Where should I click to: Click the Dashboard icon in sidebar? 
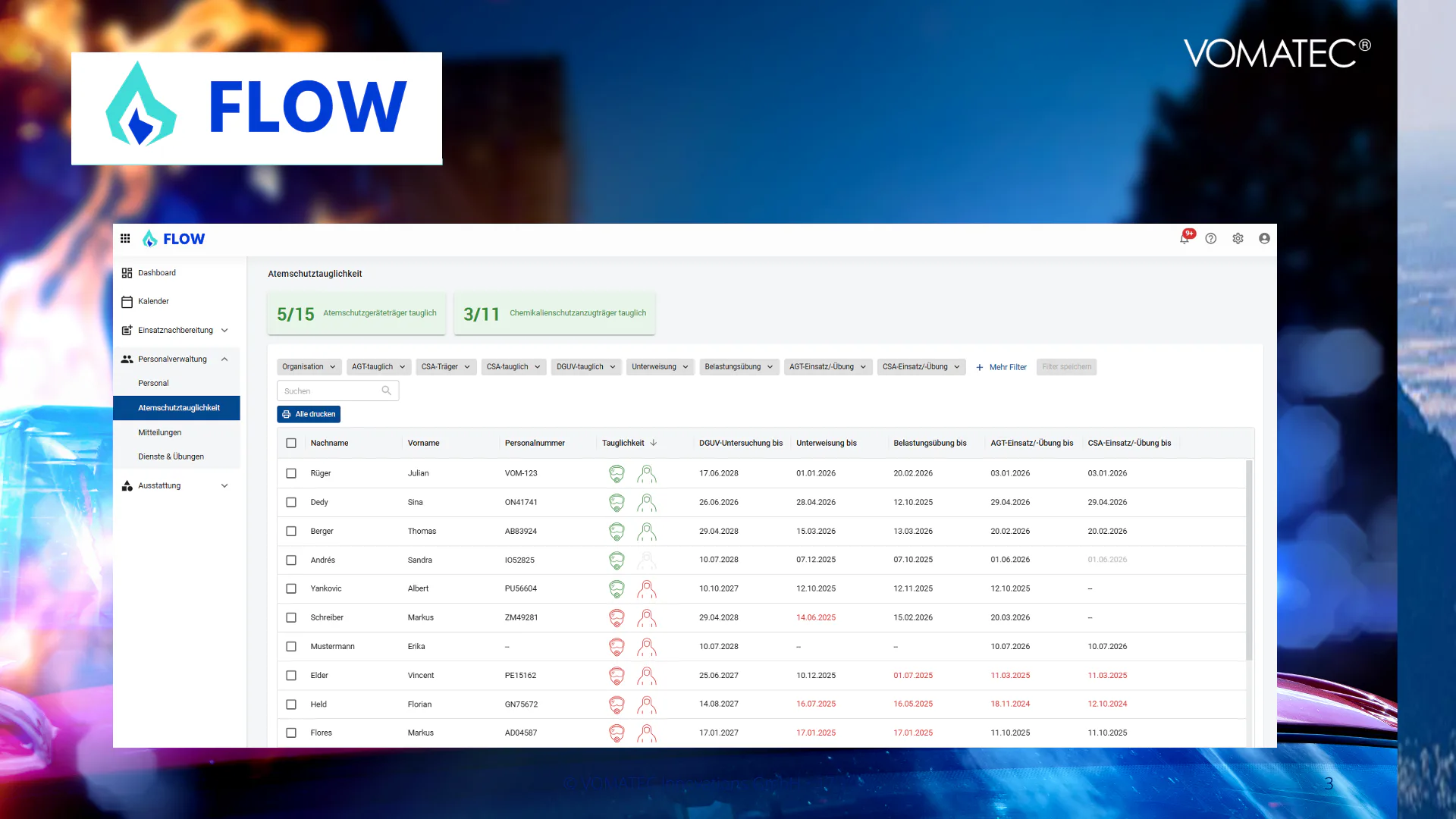click(x=127, y=273)
